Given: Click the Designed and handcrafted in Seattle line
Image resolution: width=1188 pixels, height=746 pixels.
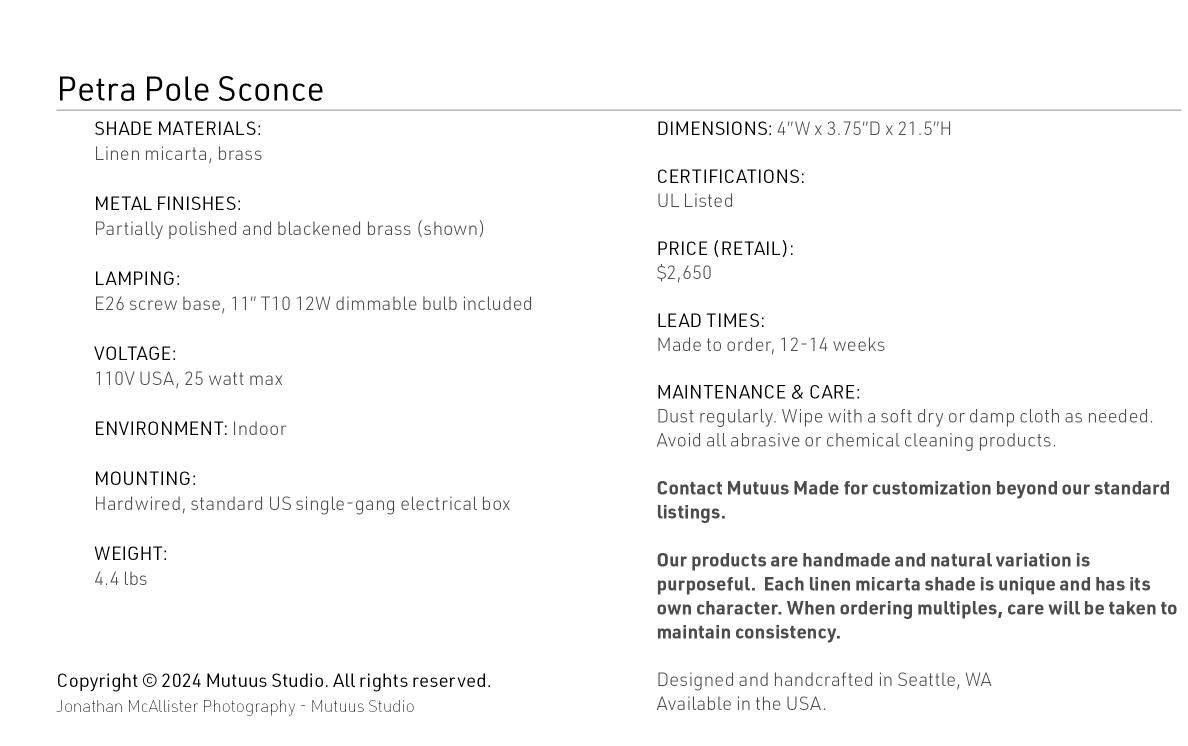Looking at the screenshot, I should coord(824,680).
